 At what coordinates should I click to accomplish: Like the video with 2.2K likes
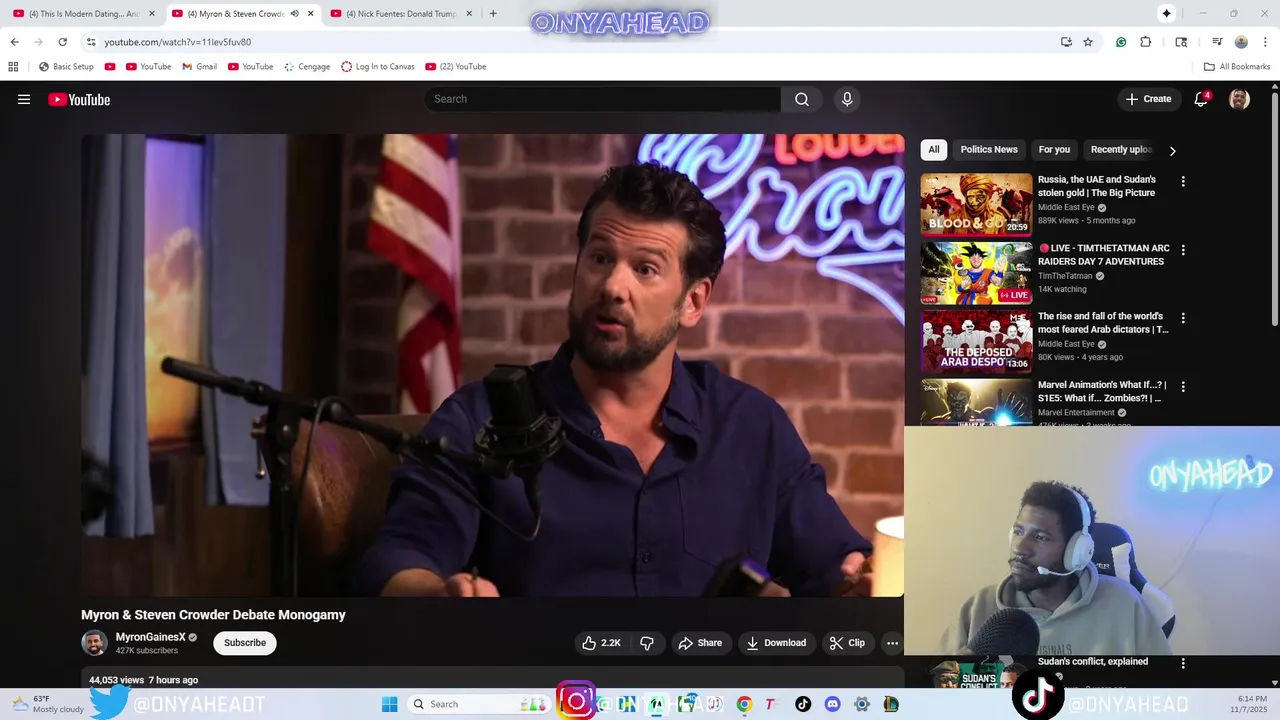602,643
